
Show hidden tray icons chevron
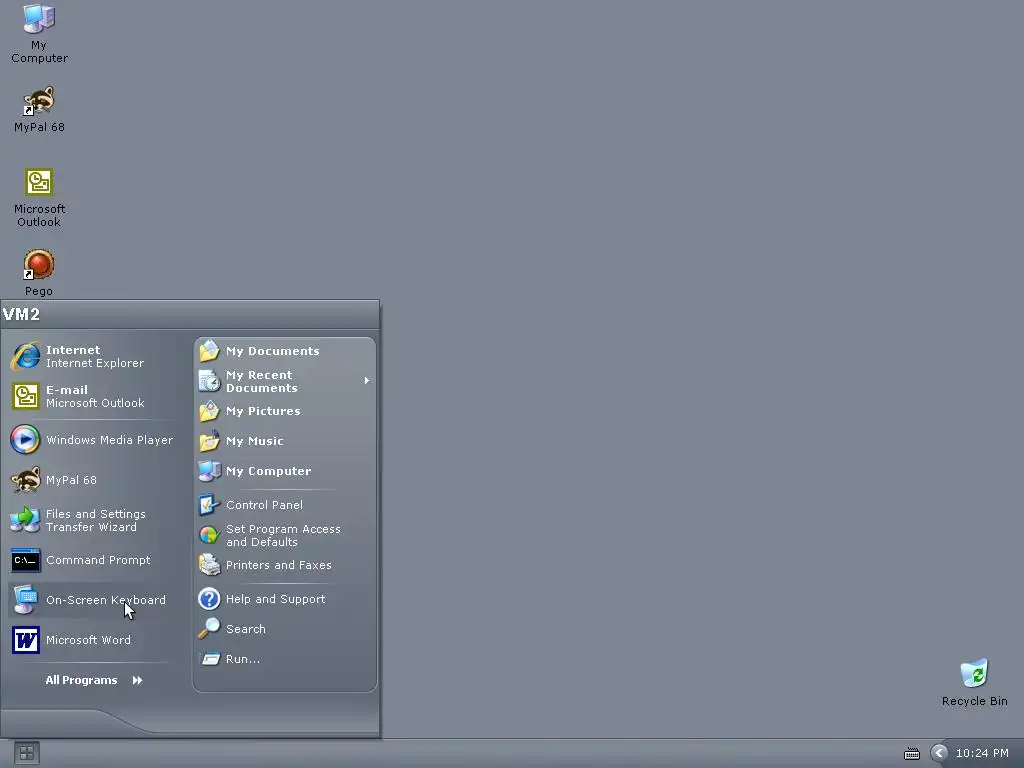tap(939, 753)
